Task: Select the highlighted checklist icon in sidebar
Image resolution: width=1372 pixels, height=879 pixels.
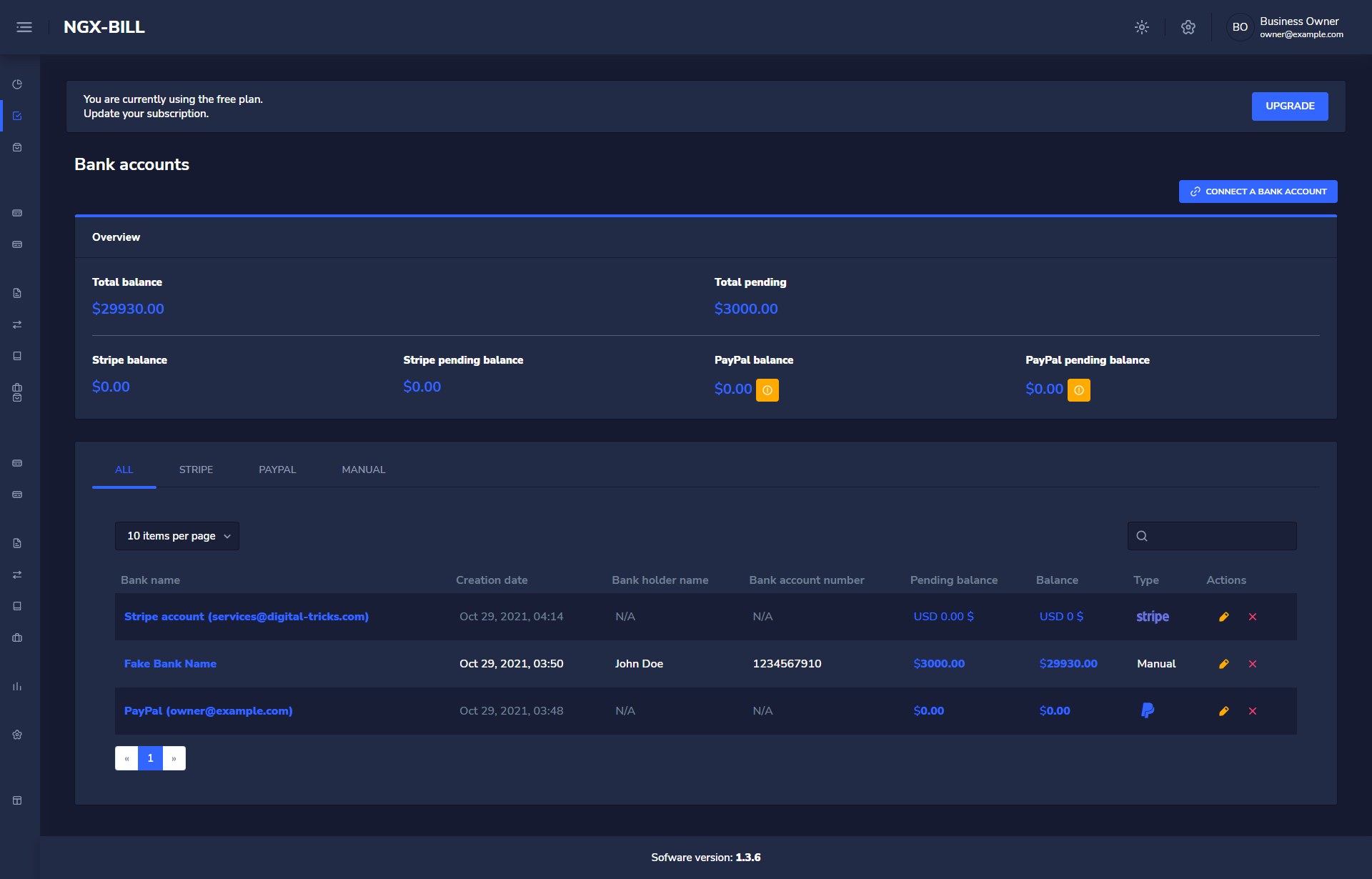Action: [x=17, y=116]
